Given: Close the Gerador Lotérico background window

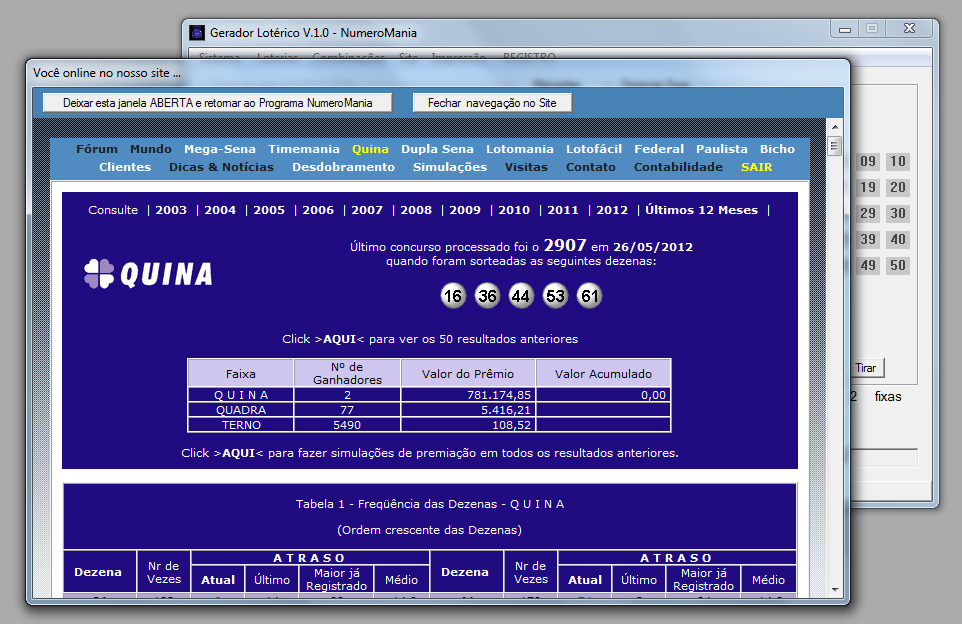Looking at the screenshot, I should pyautogui.click(x=909, y=29).
